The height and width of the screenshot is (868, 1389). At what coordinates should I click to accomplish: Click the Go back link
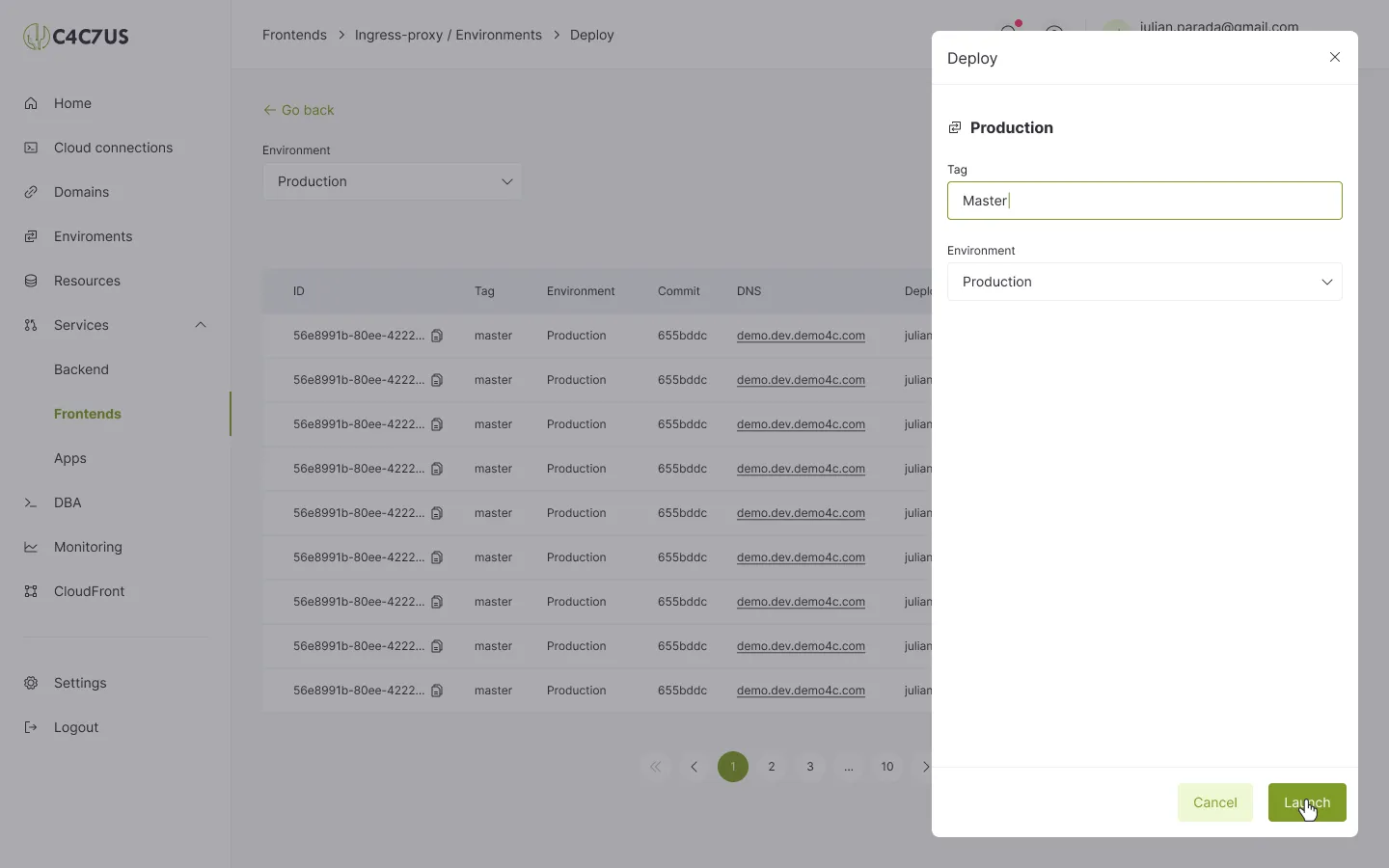[x=299, y=110]
